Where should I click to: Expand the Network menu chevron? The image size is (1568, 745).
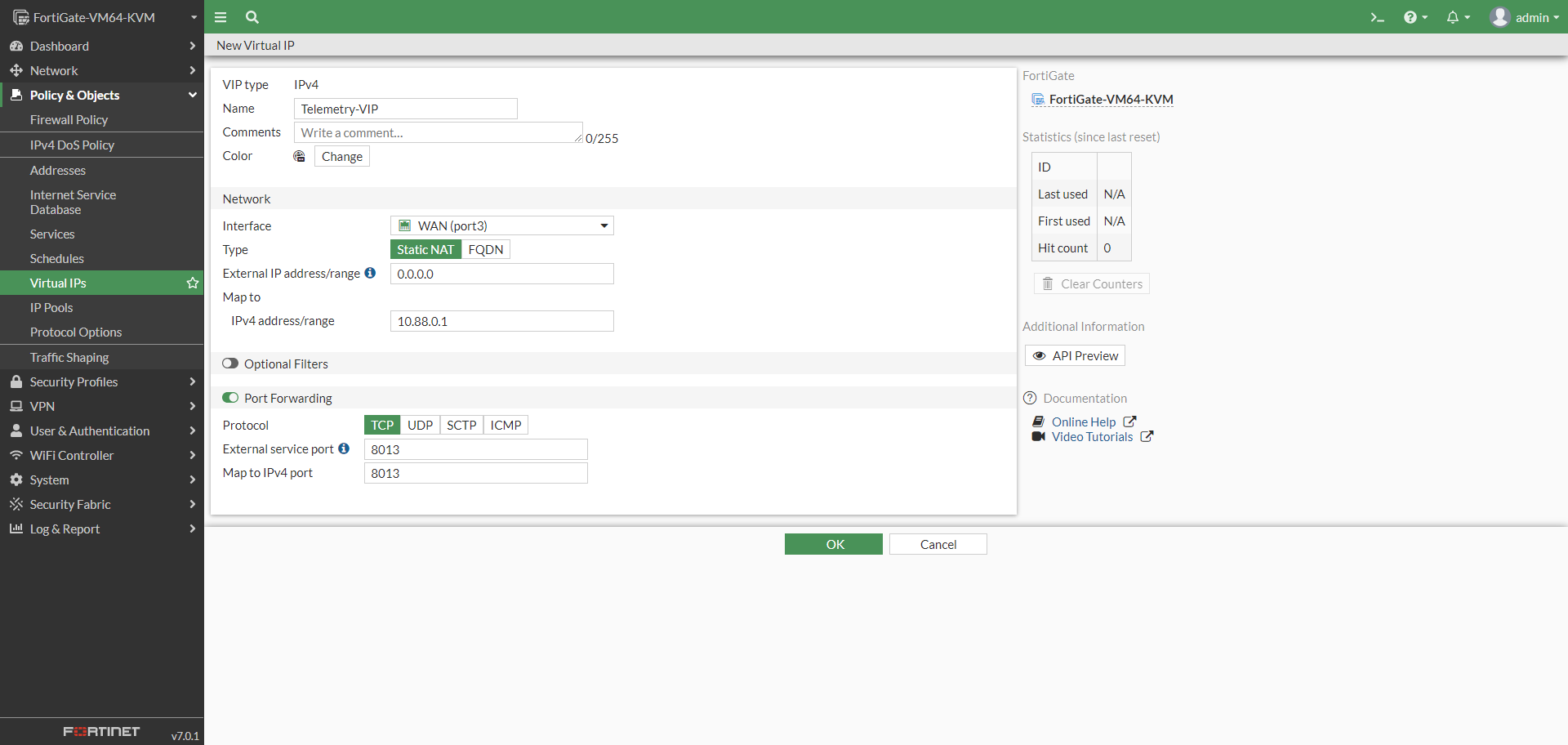193,70
